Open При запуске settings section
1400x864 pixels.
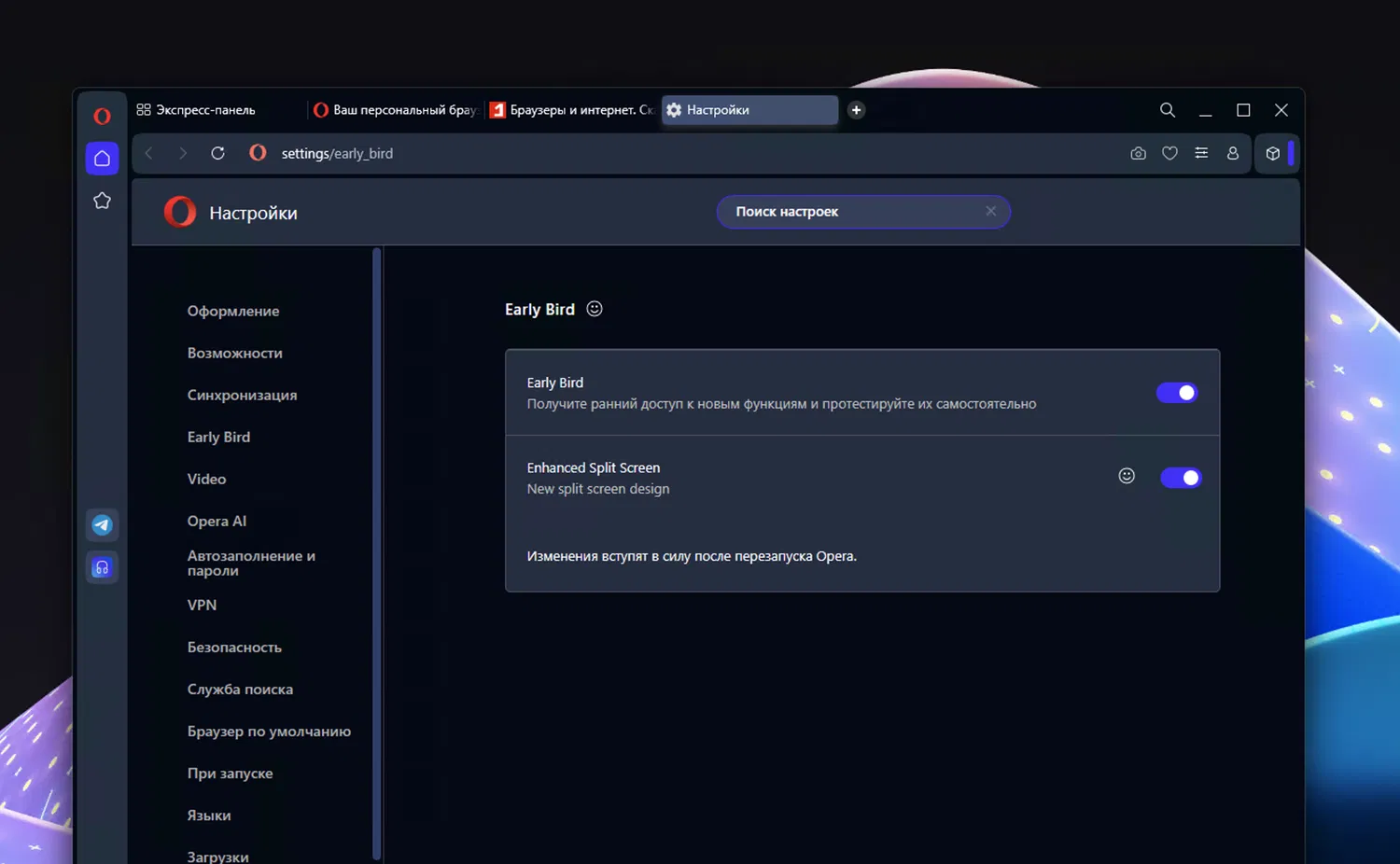coord(230,773)
